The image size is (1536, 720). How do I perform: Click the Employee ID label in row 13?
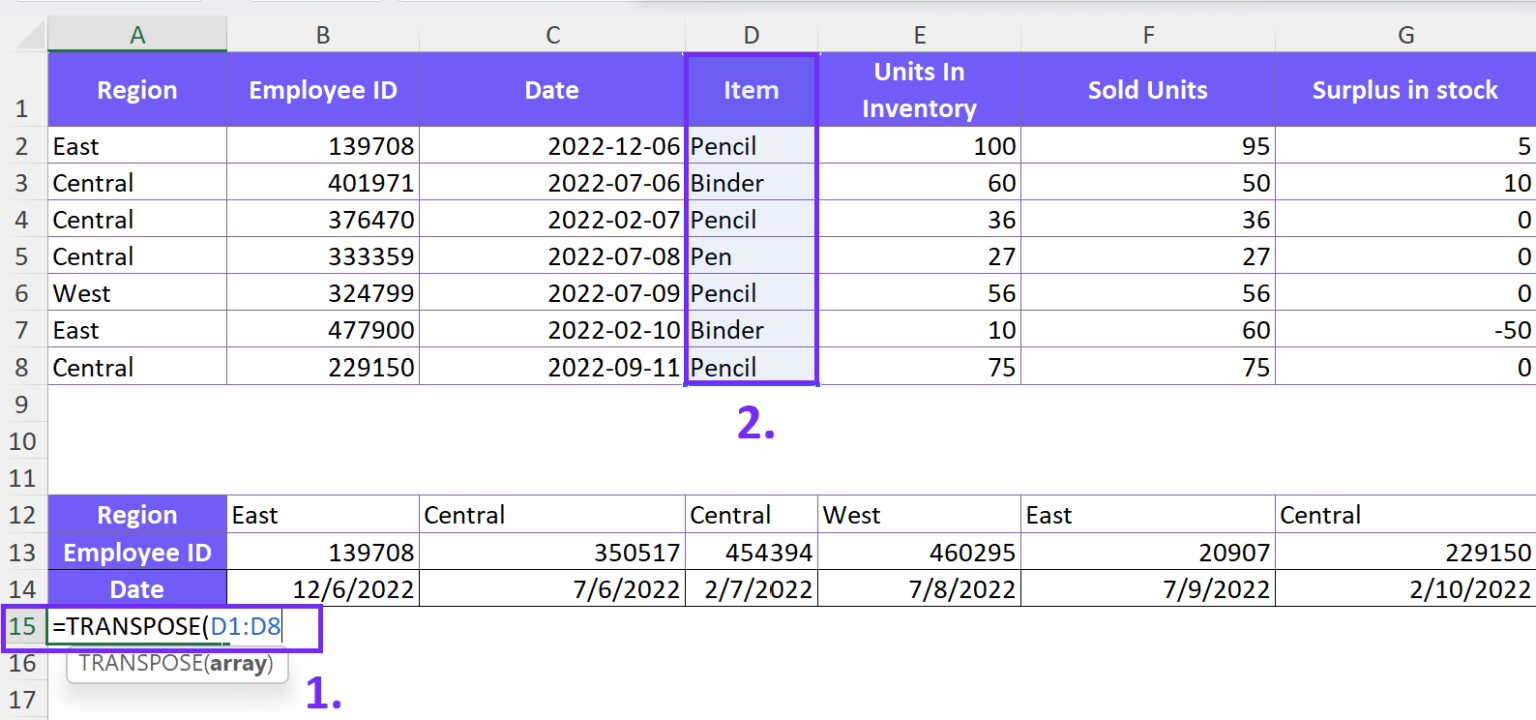point(136,551)
